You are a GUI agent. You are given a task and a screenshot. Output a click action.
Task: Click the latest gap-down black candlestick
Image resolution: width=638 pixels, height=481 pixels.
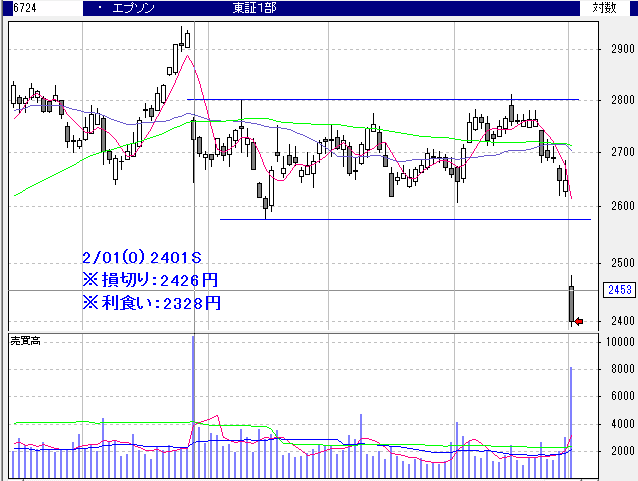pos(572,303)
